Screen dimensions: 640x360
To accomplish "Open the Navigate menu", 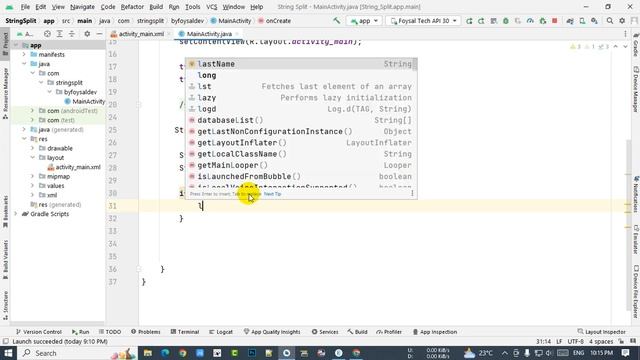I will (x=82, y=7).
